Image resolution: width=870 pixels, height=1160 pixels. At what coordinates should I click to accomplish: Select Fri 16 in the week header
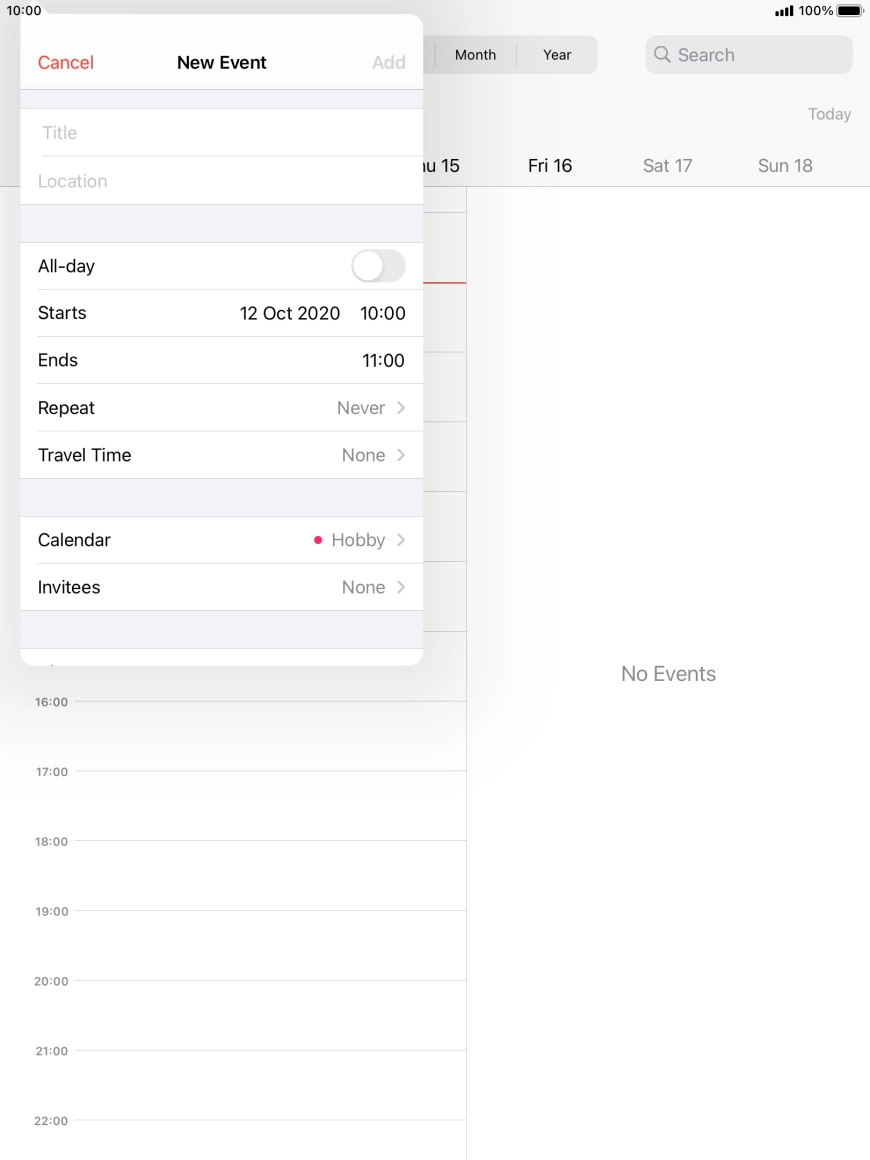(550, 166)
